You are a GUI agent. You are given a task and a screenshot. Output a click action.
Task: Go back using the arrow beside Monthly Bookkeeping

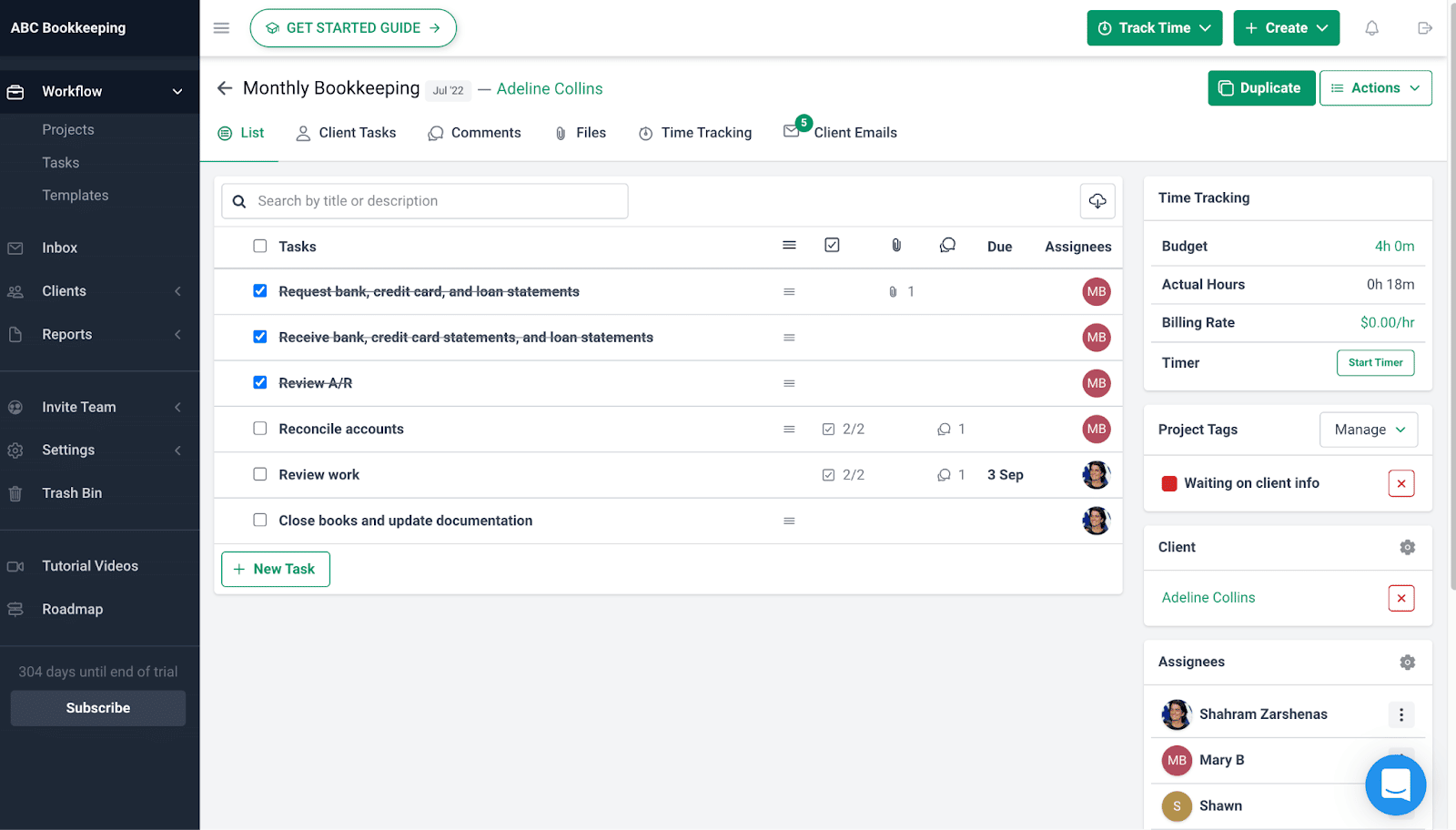[x=225, y=88]
